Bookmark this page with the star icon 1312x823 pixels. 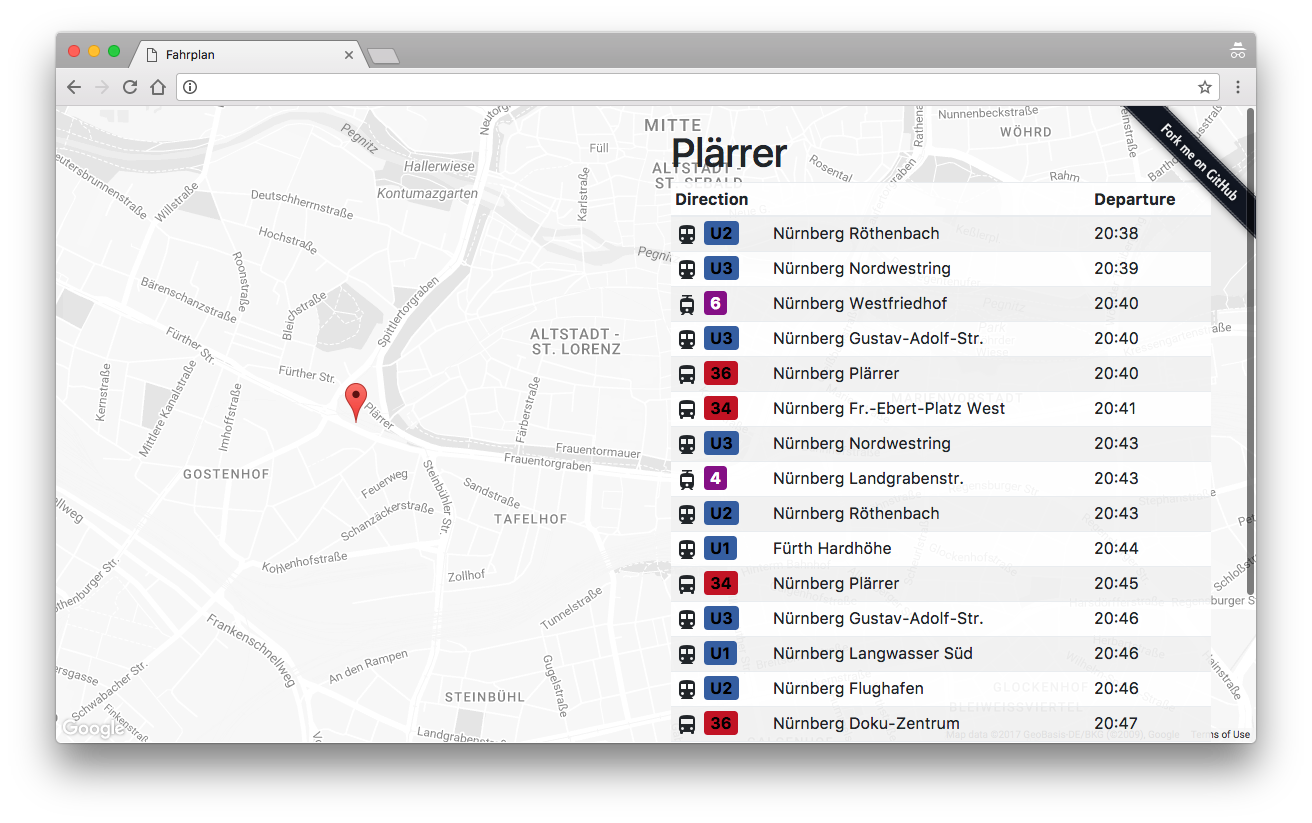(1205, 87)
